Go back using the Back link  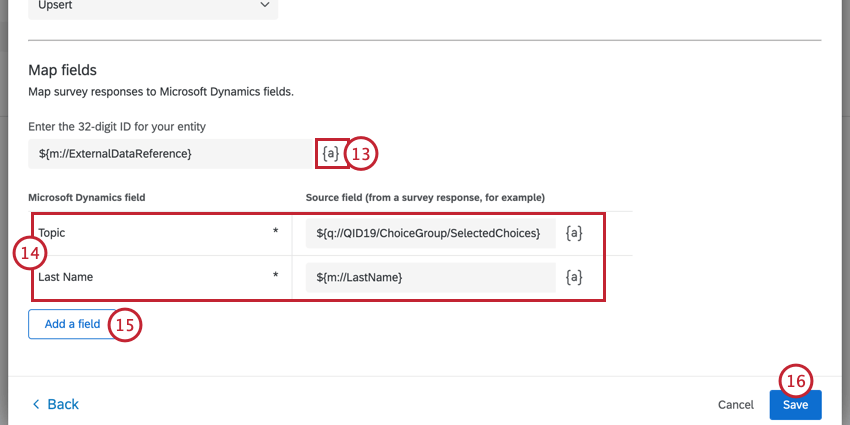(x=62, y=404)
